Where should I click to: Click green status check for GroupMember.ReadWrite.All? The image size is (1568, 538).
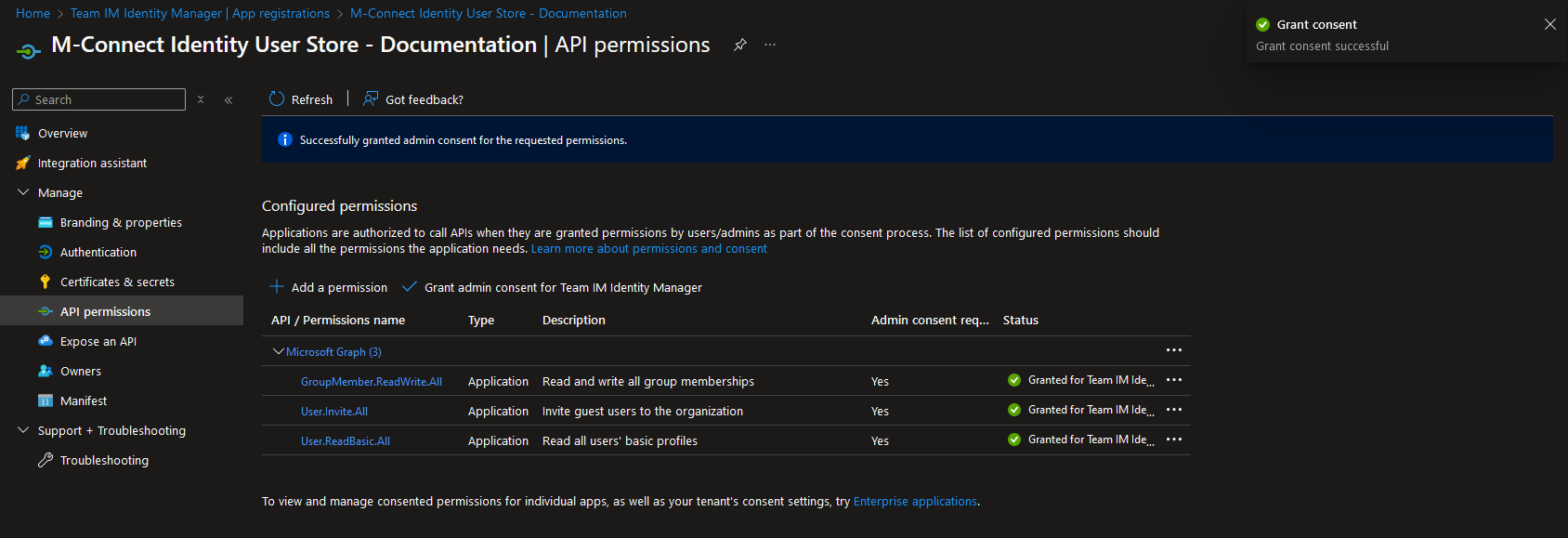(x=1014, y=380)
